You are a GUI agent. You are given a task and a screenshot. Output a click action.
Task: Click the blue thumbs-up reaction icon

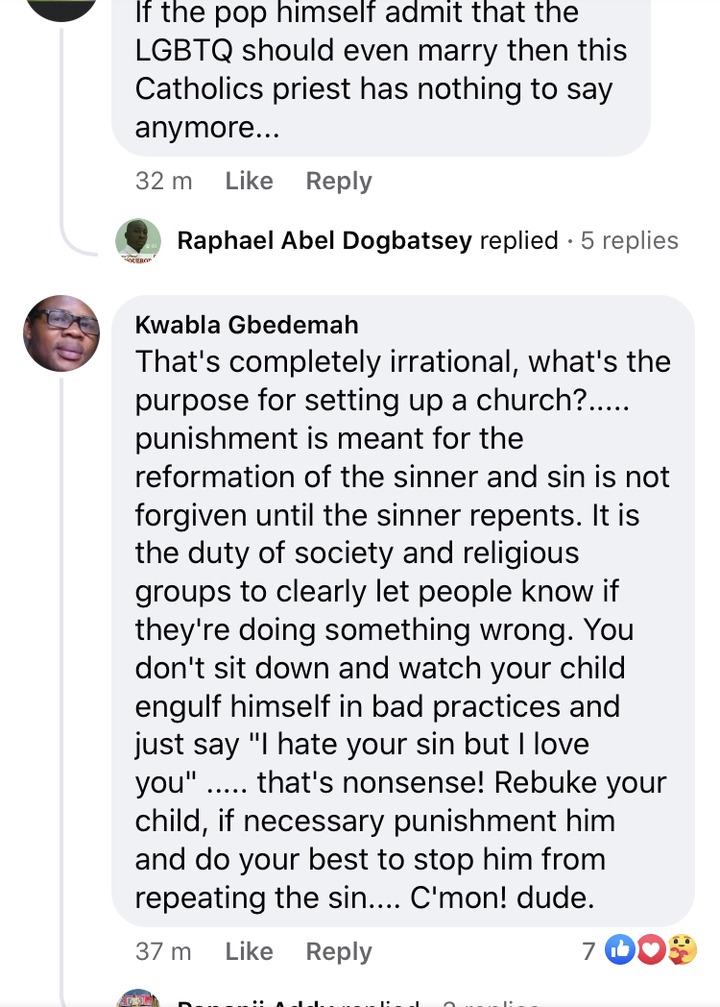[x=620, y=950]
